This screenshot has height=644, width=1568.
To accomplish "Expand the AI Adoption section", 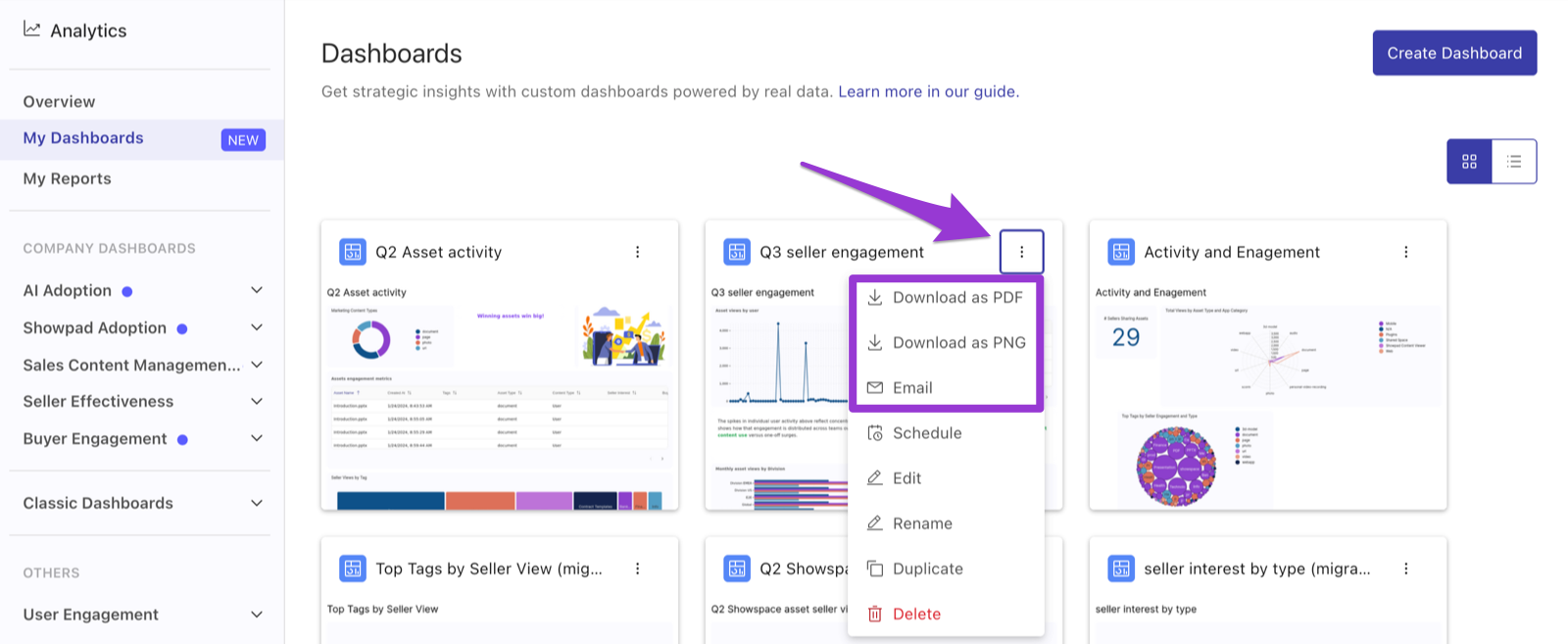I will [x=257, y=290].
